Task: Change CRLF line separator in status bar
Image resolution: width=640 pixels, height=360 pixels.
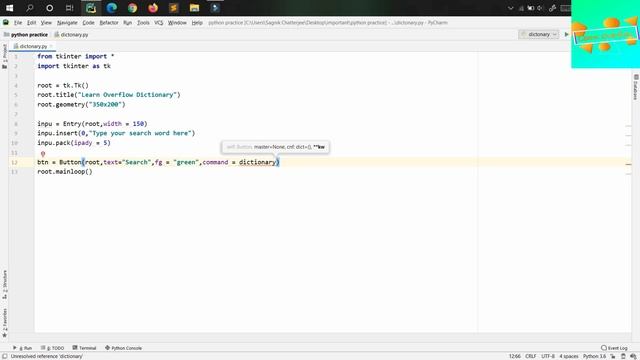Action: point(531,356)
